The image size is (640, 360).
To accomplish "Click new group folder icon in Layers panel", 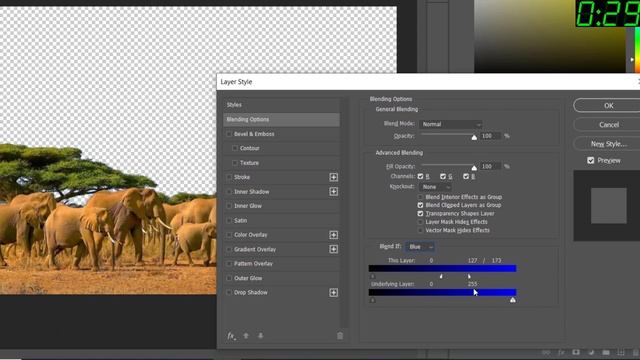I will coord(606,353).
